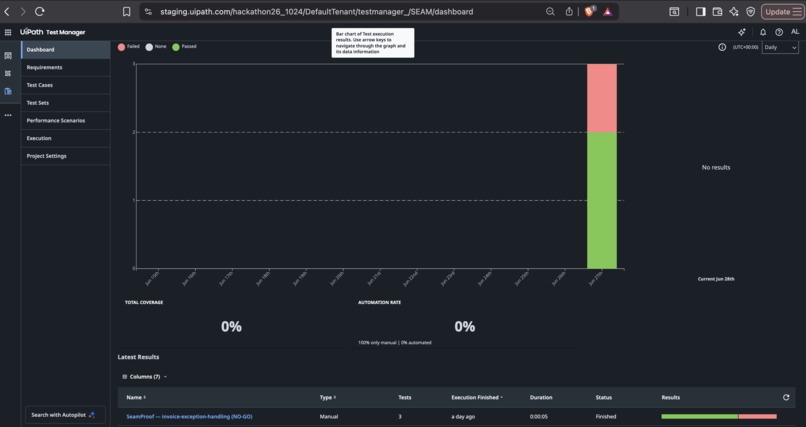Screen dimensions: 806x427
Task: Click the share icon in address bar
Action: pyautogui.click(x=569, y=11)
